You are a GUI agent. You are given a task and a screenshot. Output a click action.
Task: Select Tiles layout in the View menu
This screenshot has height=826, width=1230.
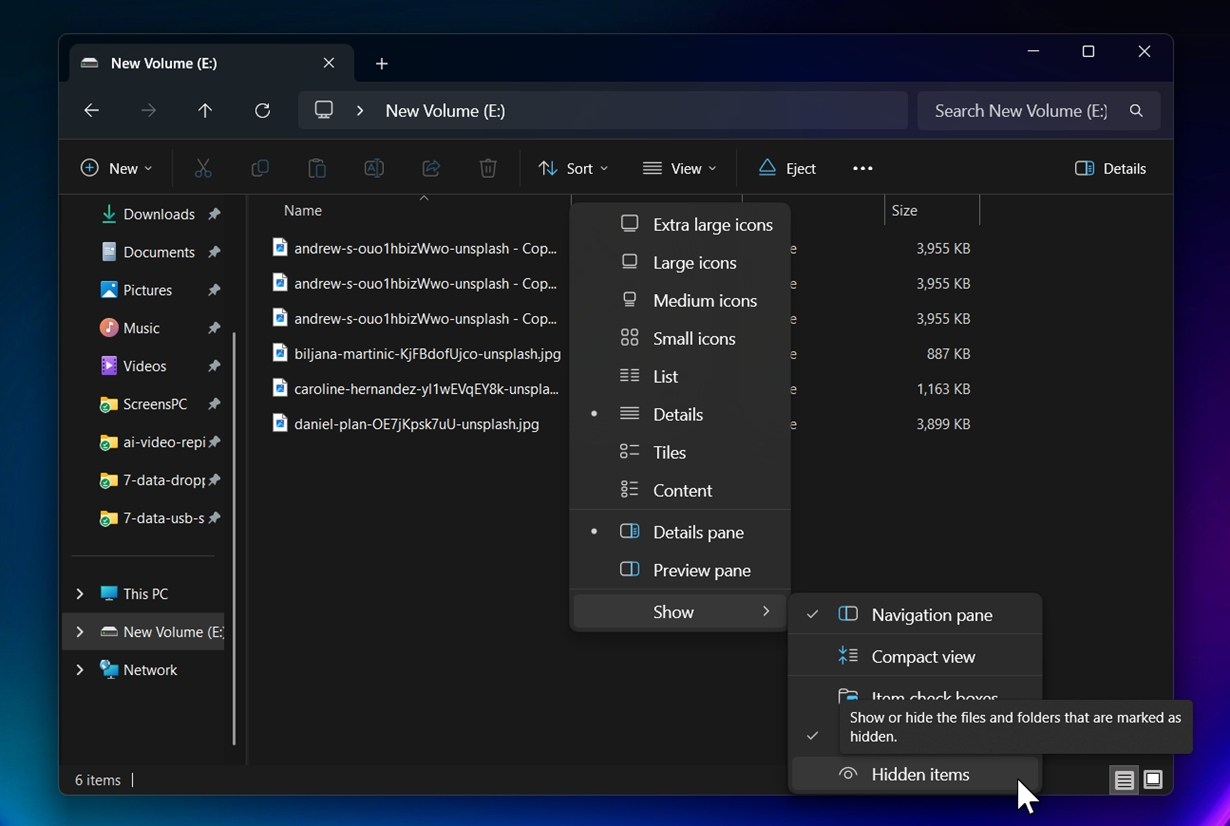[669, 453]
